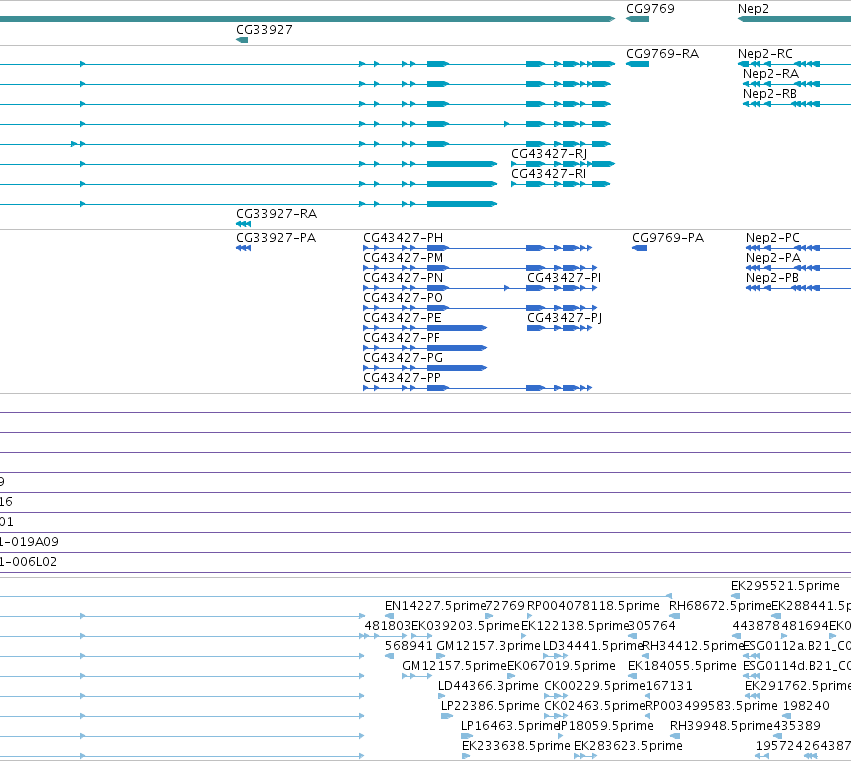
Task: Select the CG9769 gene label
Action: (x=650, y=9)
